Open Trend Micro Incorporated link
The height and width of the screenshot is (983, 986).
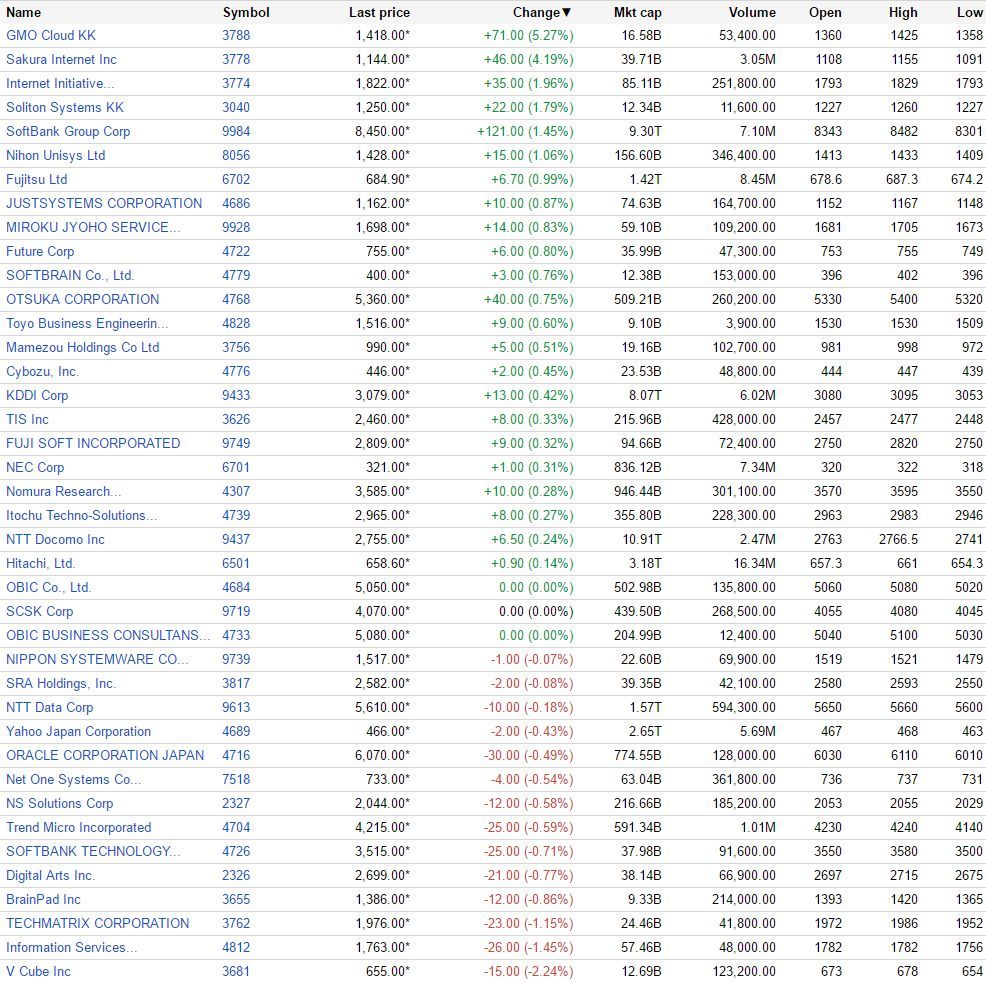point(79,827)
